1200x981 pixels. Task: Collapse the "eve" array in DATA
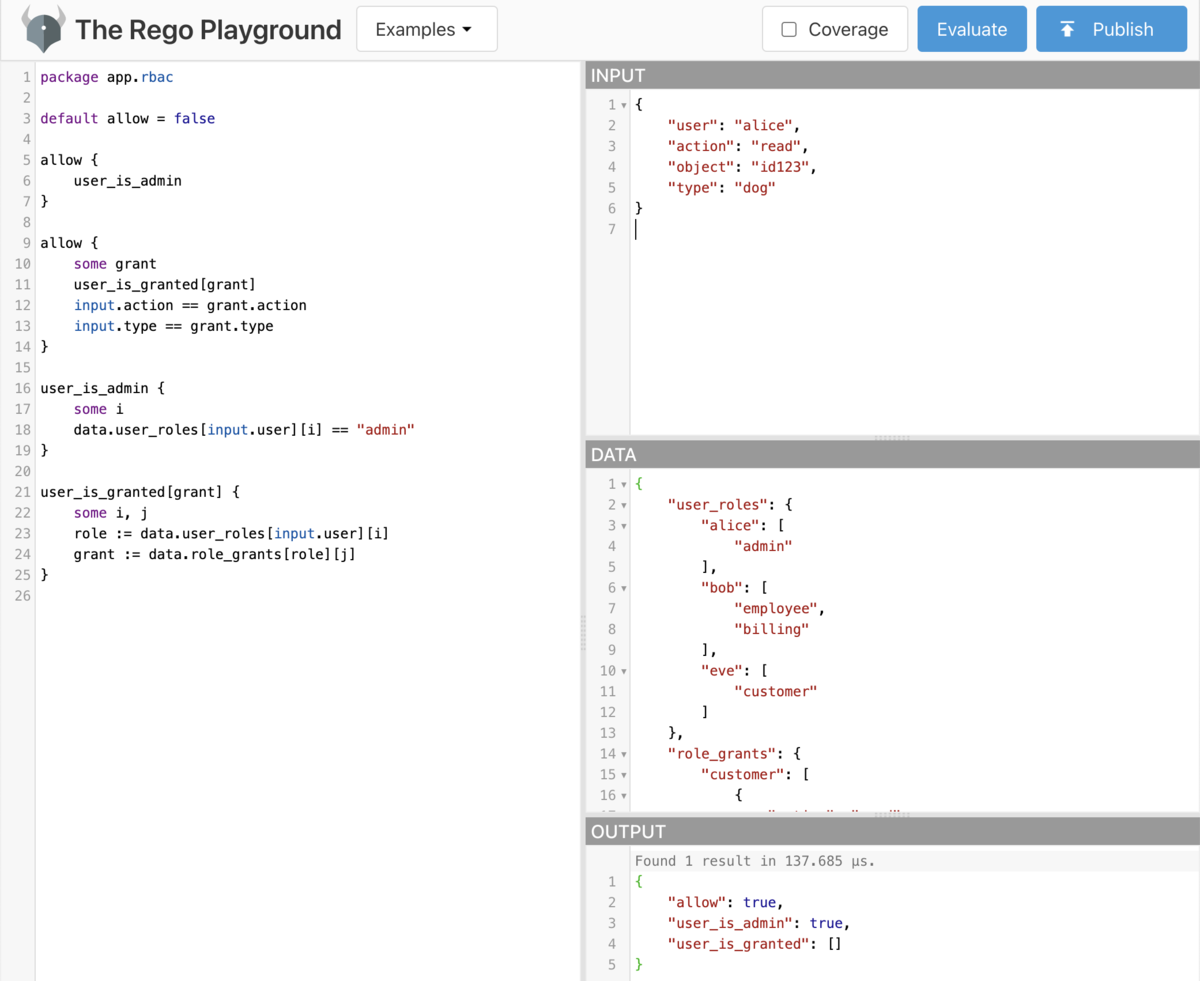[624, 671]
